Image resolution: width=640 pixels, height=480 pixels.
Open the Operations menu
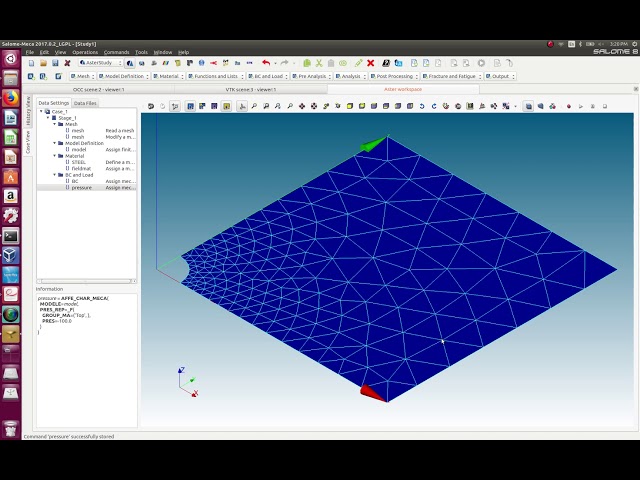(x=85, y=52)
